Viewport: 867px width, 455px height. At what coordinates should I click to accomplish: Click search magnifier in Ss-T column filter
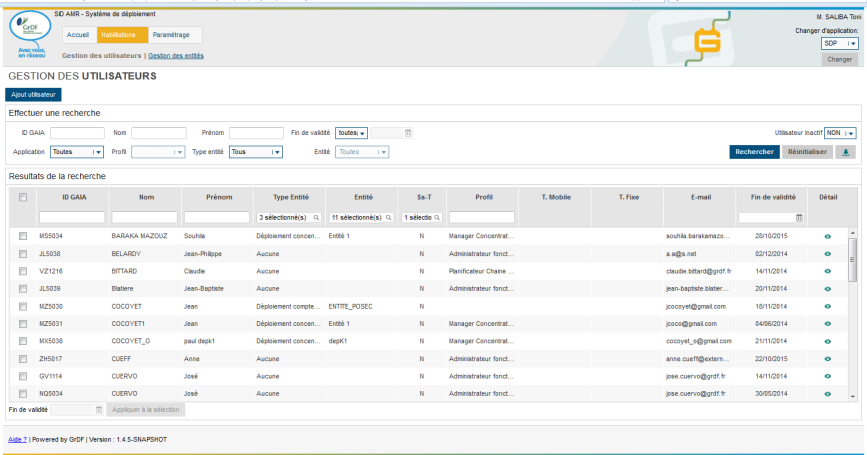point(437,218)
